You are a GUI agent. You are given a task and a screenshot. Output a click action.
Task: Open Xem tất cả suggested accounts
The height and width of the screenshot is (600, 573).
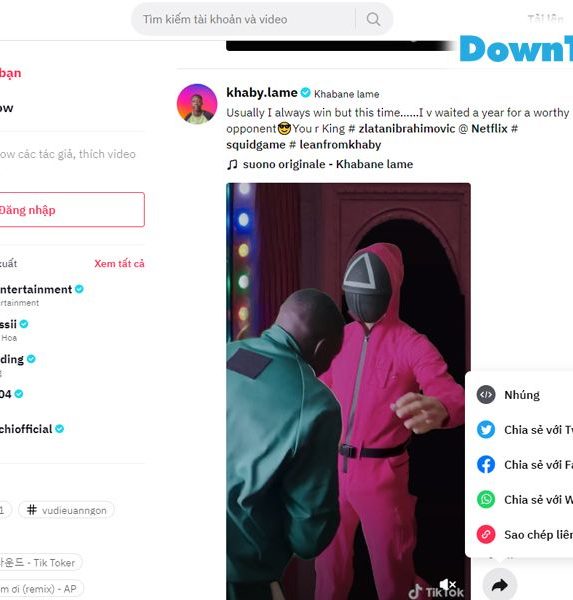click(119, 264)
